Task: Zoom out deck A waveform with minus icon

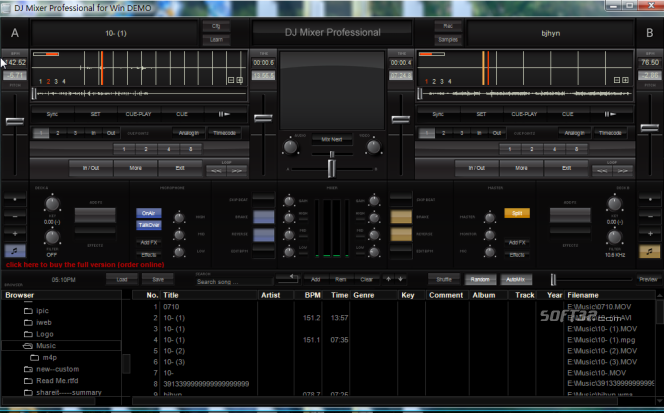Action: coord(231,80)
